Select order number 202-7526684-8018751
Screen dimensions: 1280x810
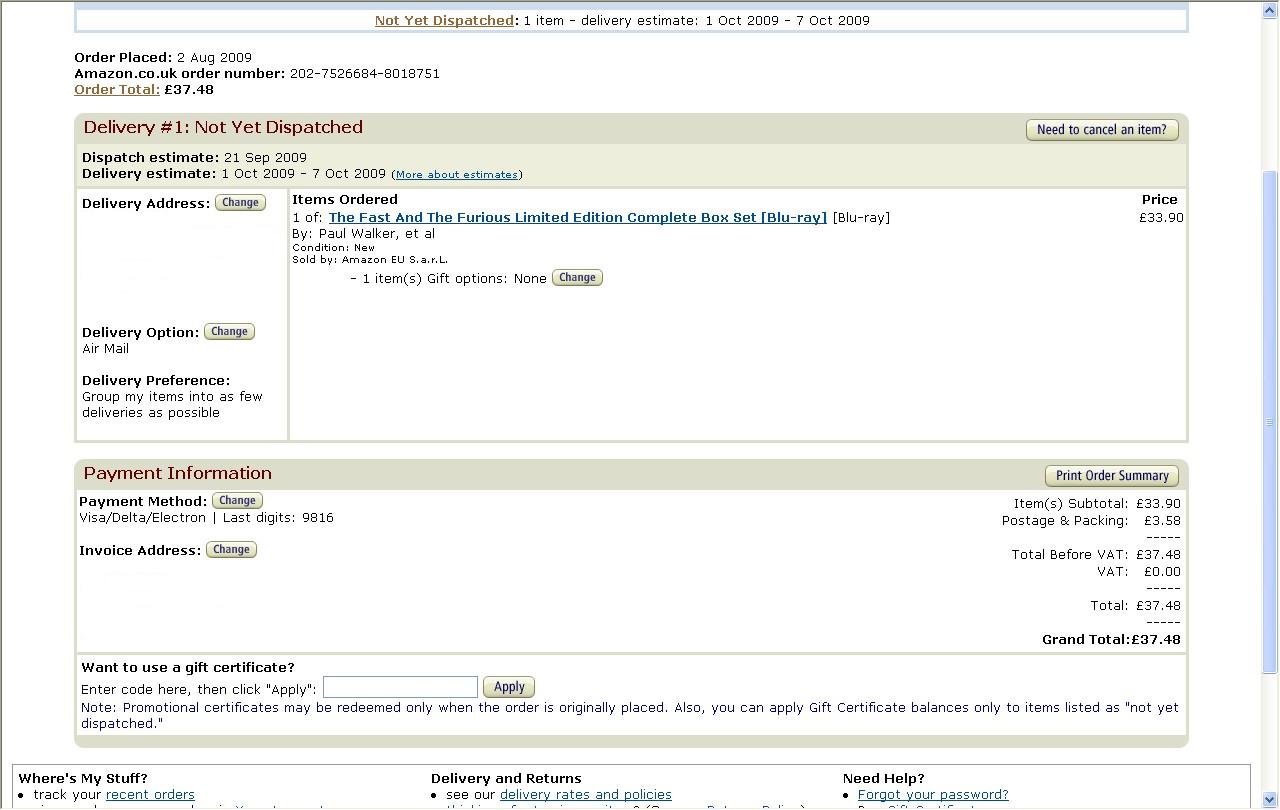point(365,73)
